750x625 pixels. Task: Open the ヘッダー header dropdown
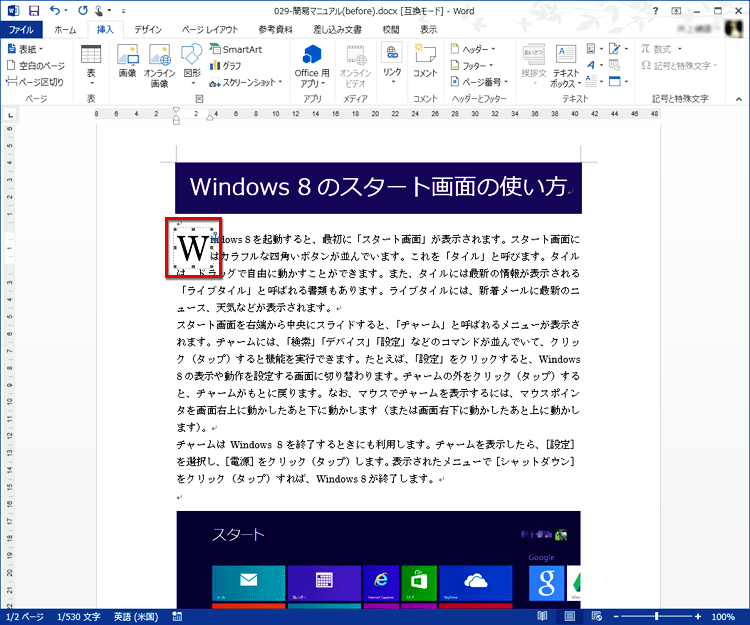pos(473,49)
